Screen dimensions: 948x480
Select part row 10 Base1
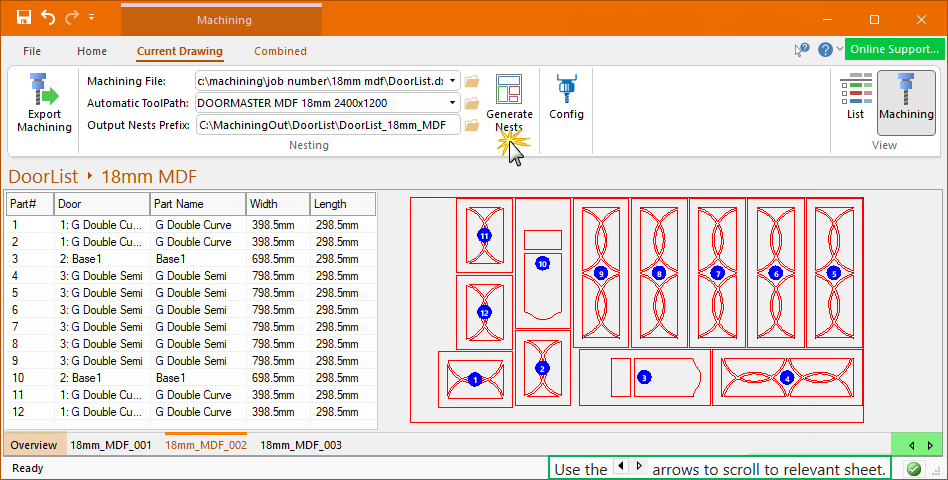(191, 378)
